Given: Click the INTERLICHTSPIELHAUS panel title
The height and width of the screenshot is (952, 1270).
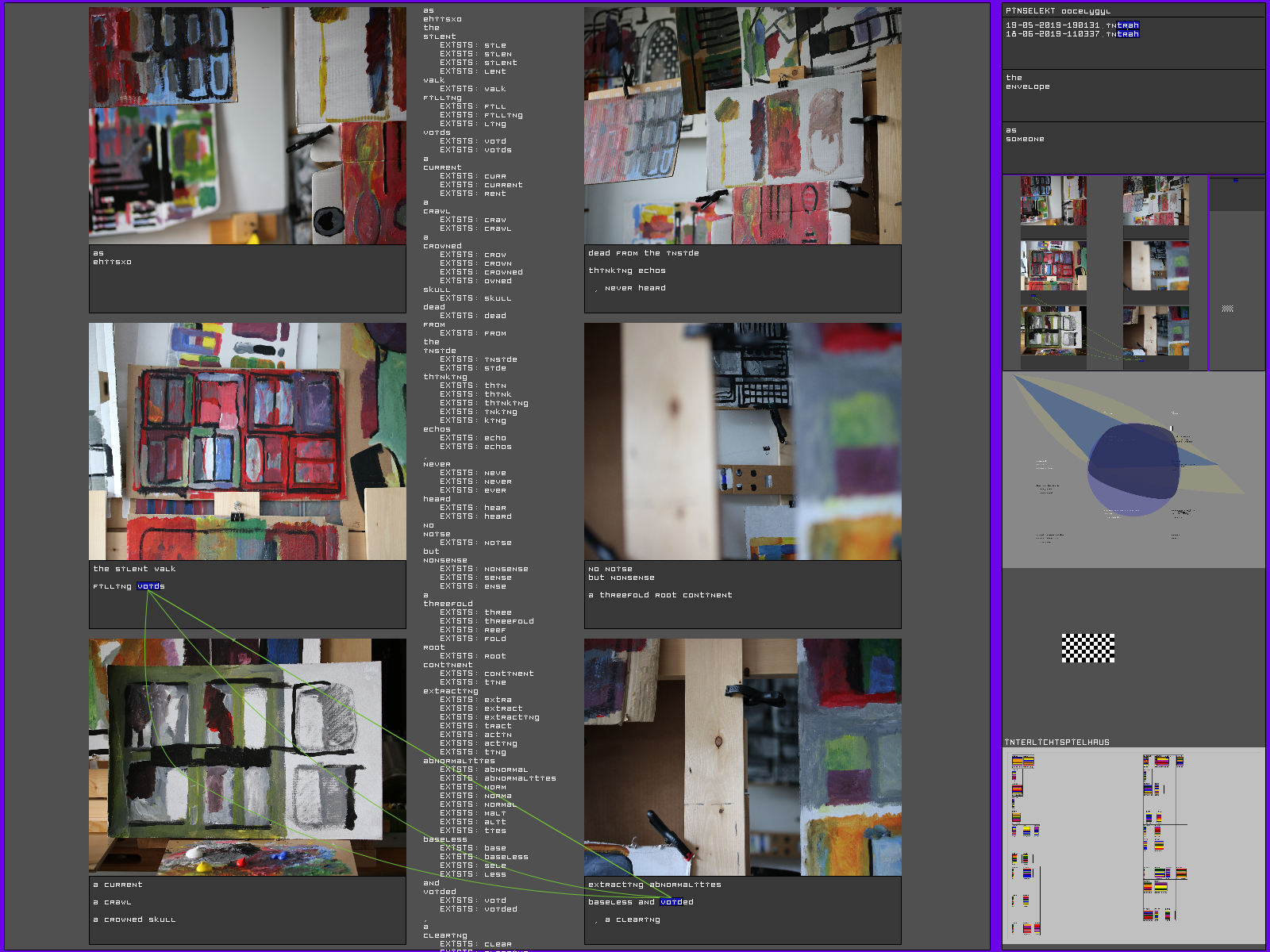Looking at the screenshot, I should pos(1057,743).
